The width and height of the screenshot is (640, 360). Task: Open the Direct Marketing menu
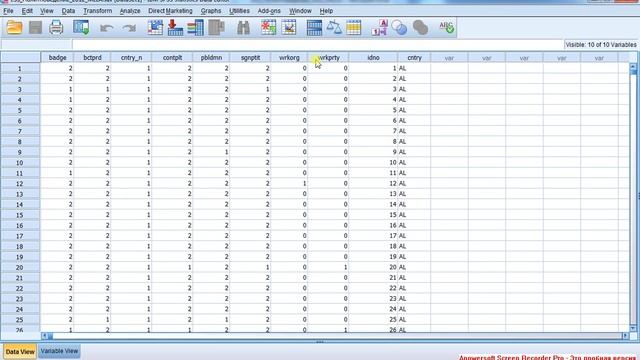pos(170,11)
